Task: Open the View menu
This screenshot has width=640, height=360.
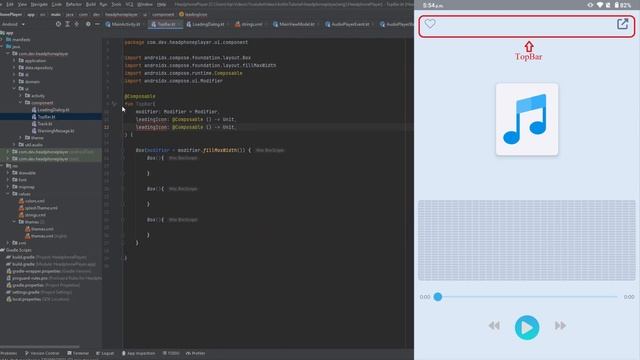Action: 22,4
